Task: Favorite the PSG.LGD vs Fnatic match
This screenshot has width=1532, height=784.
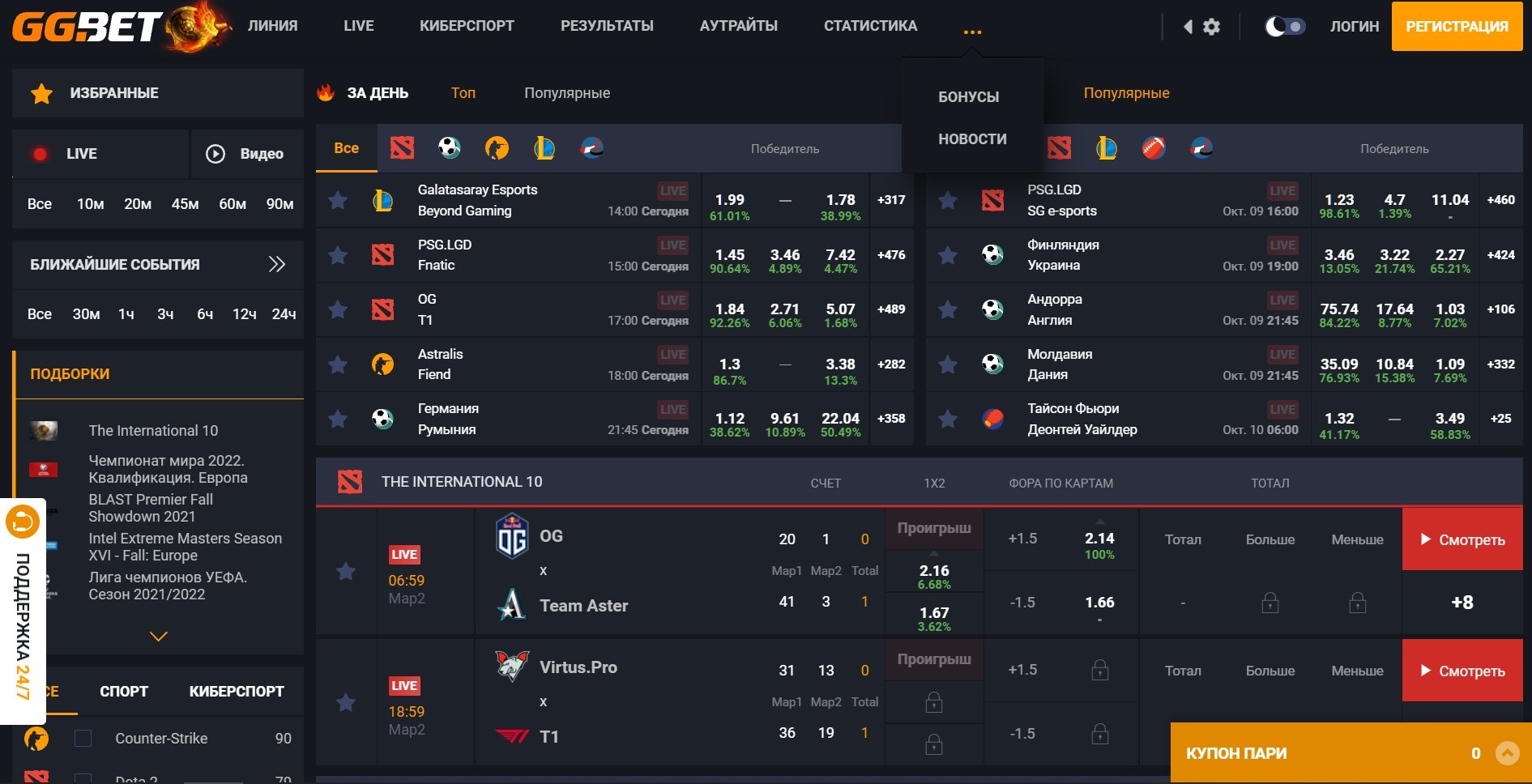Action: (338, 255)
